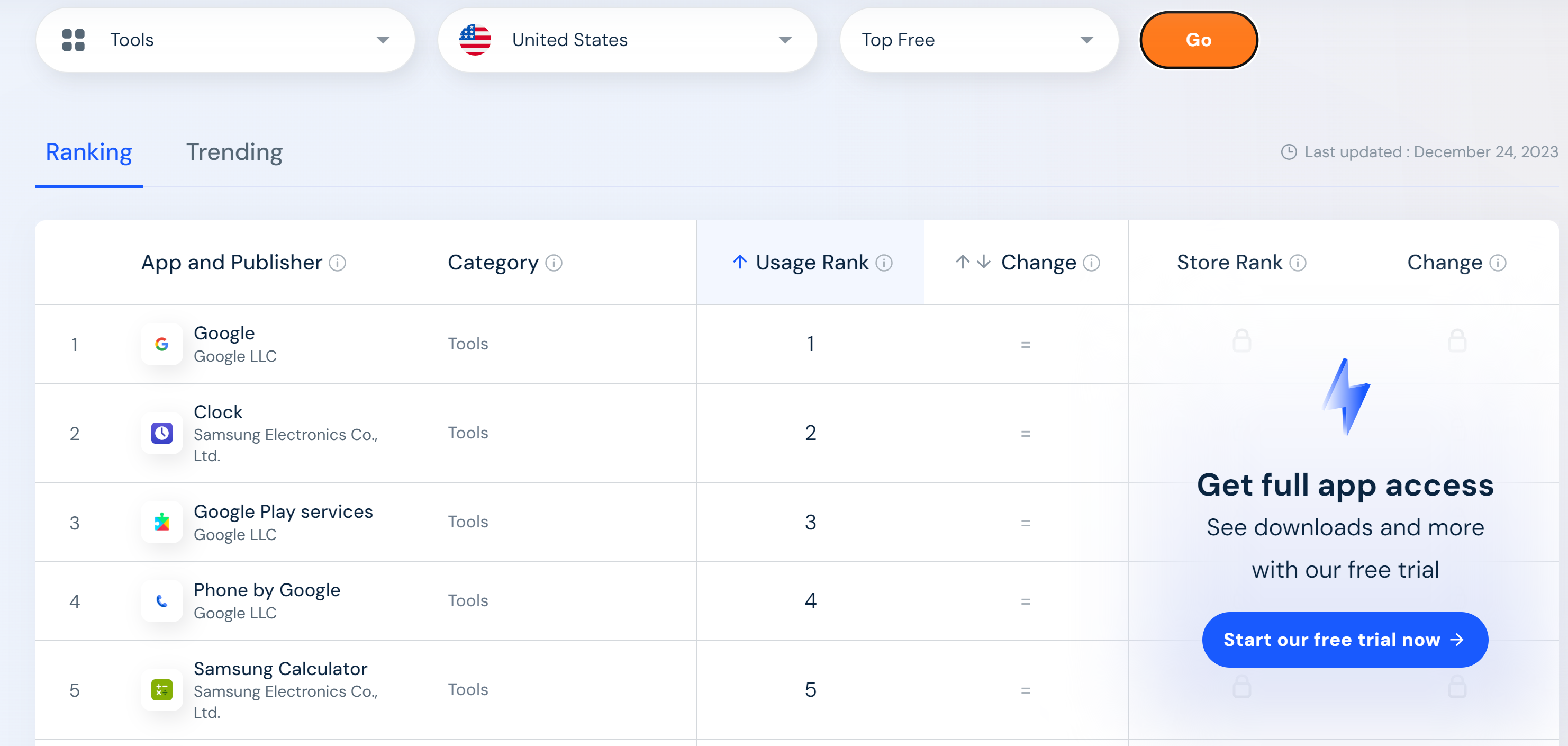The image size is (1568, 746).
Task: Click the blue up arrow beside Usage Rank
Action: (x=740, y=263)
